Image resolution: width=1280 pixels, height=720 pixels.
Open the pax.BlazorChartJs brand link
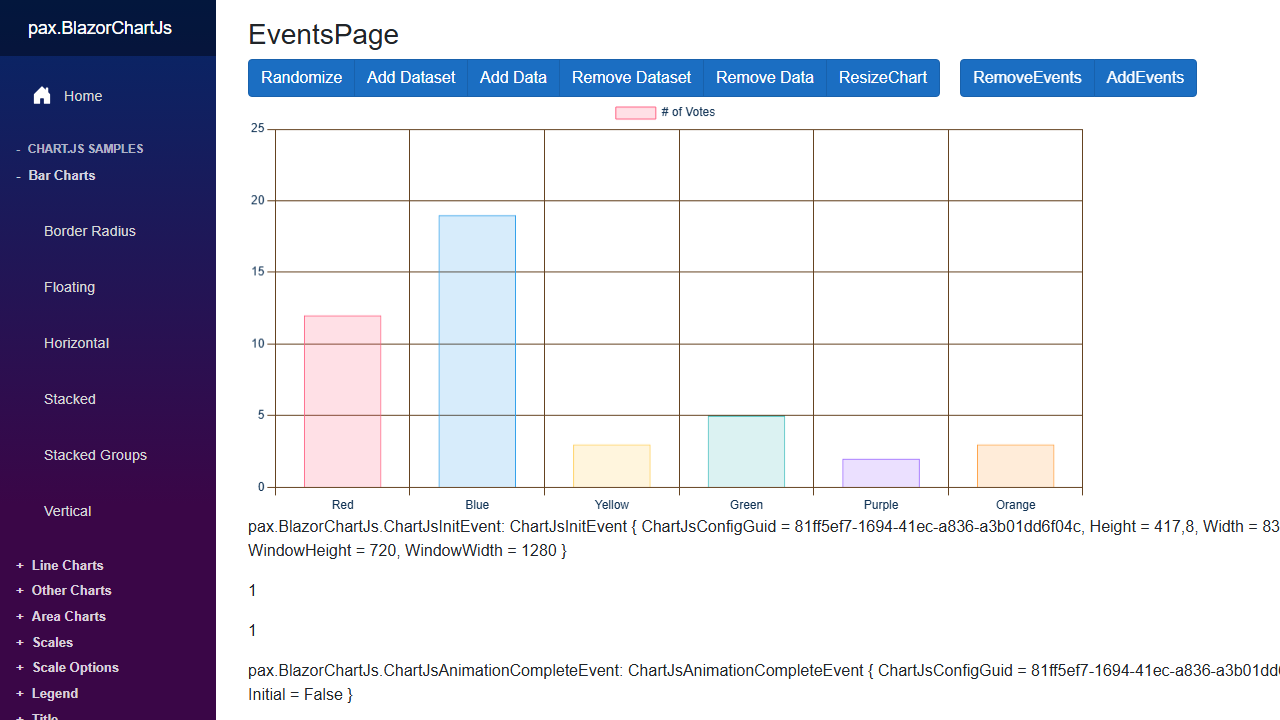[x=100, y=28]
